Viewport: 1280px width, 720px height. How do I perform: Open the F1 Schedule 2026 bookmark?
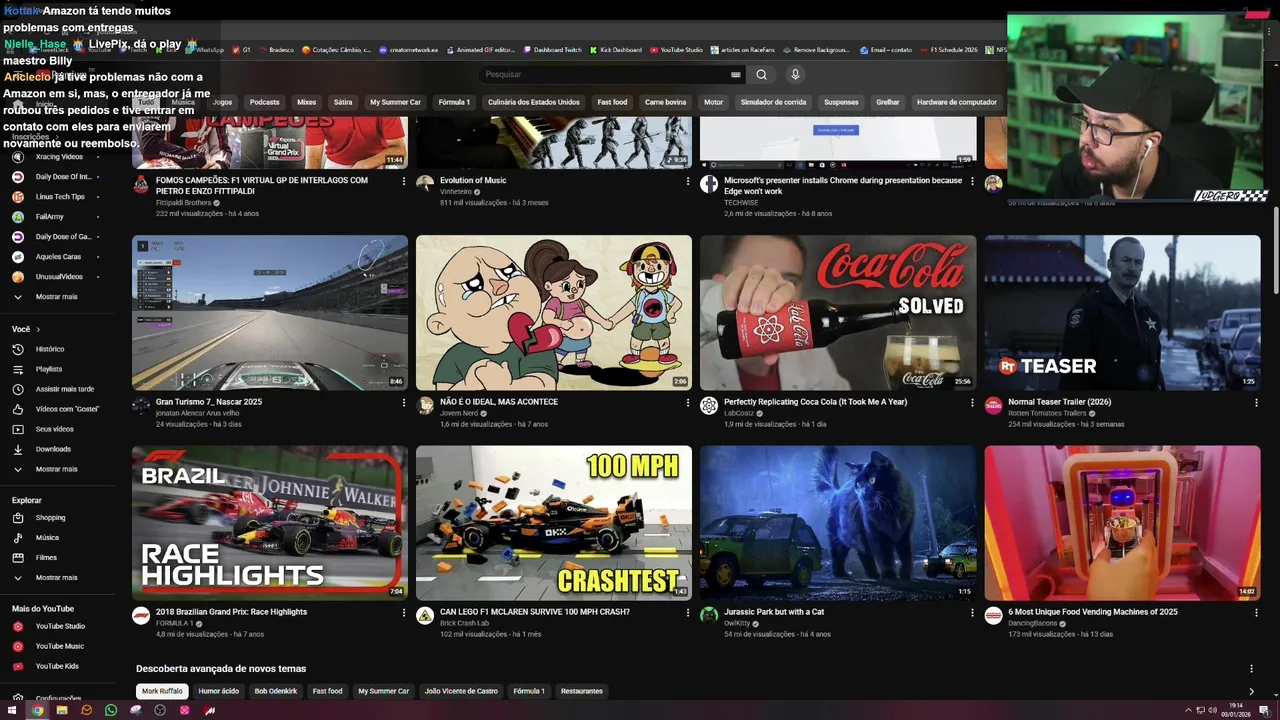948,49
